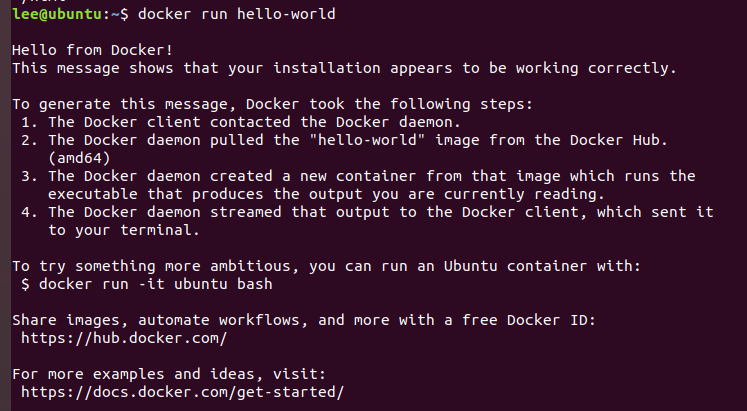The width and height of the screenshot is (747, 411).
Task: Open the https://docs.docker.com/get-started/ link
Action: coord(182,392)
